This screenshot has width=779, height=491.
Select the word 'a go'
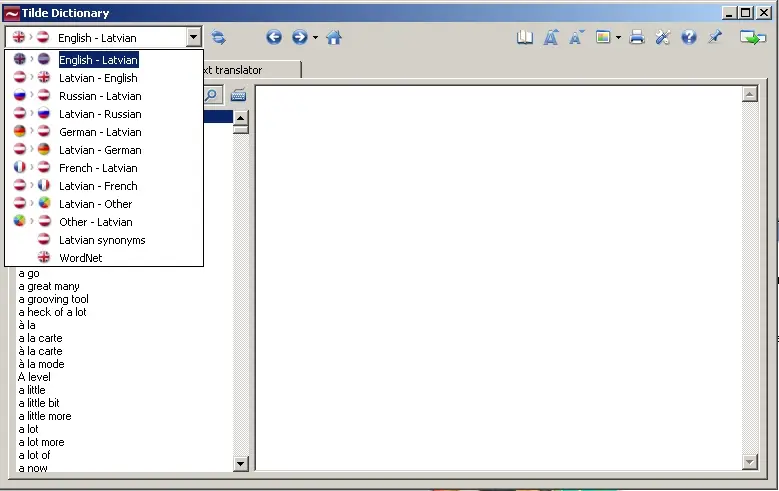click(29, 273)
